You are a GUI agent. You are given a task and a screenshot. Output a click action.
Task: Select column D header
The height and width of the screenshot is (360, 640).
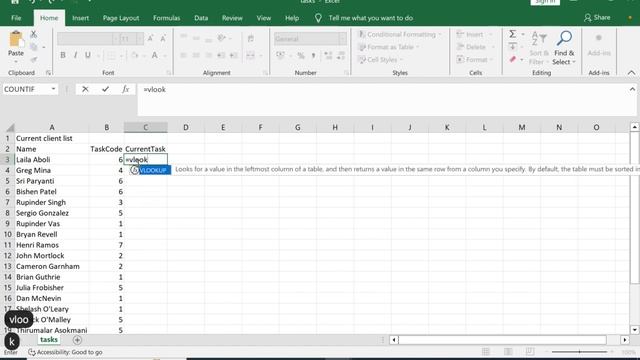[186, 127]
